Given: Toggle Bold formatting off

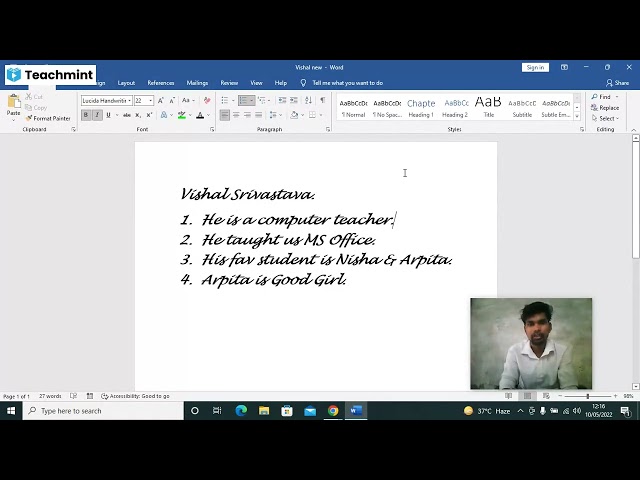Looking at the screenshot, I should click(86, 116).
